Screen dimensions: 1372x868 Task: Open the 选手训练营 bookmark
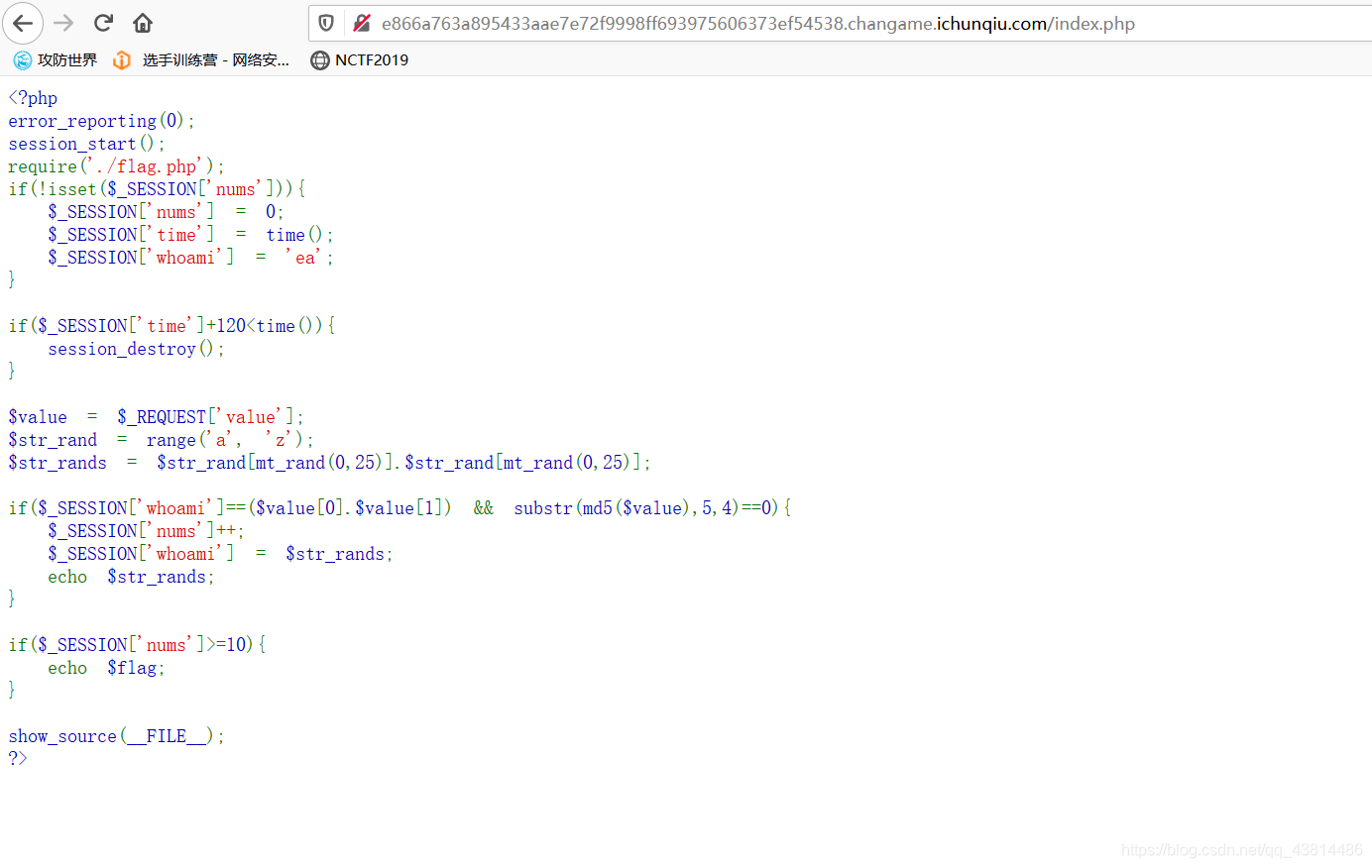(202, 60)
